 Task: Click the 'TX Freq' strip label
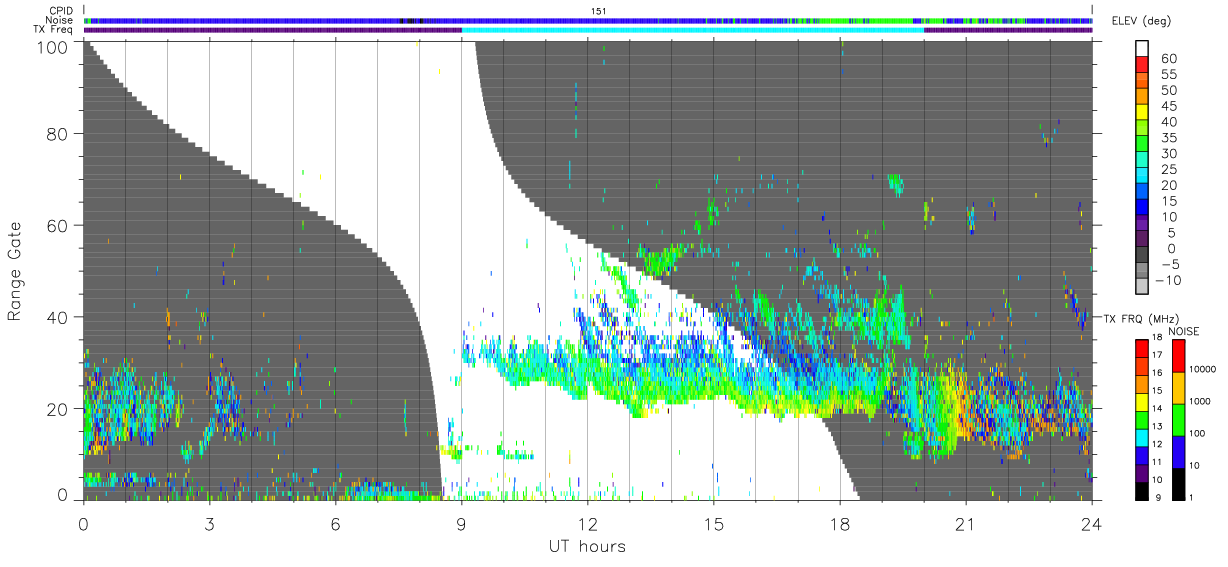pos(54,30)
